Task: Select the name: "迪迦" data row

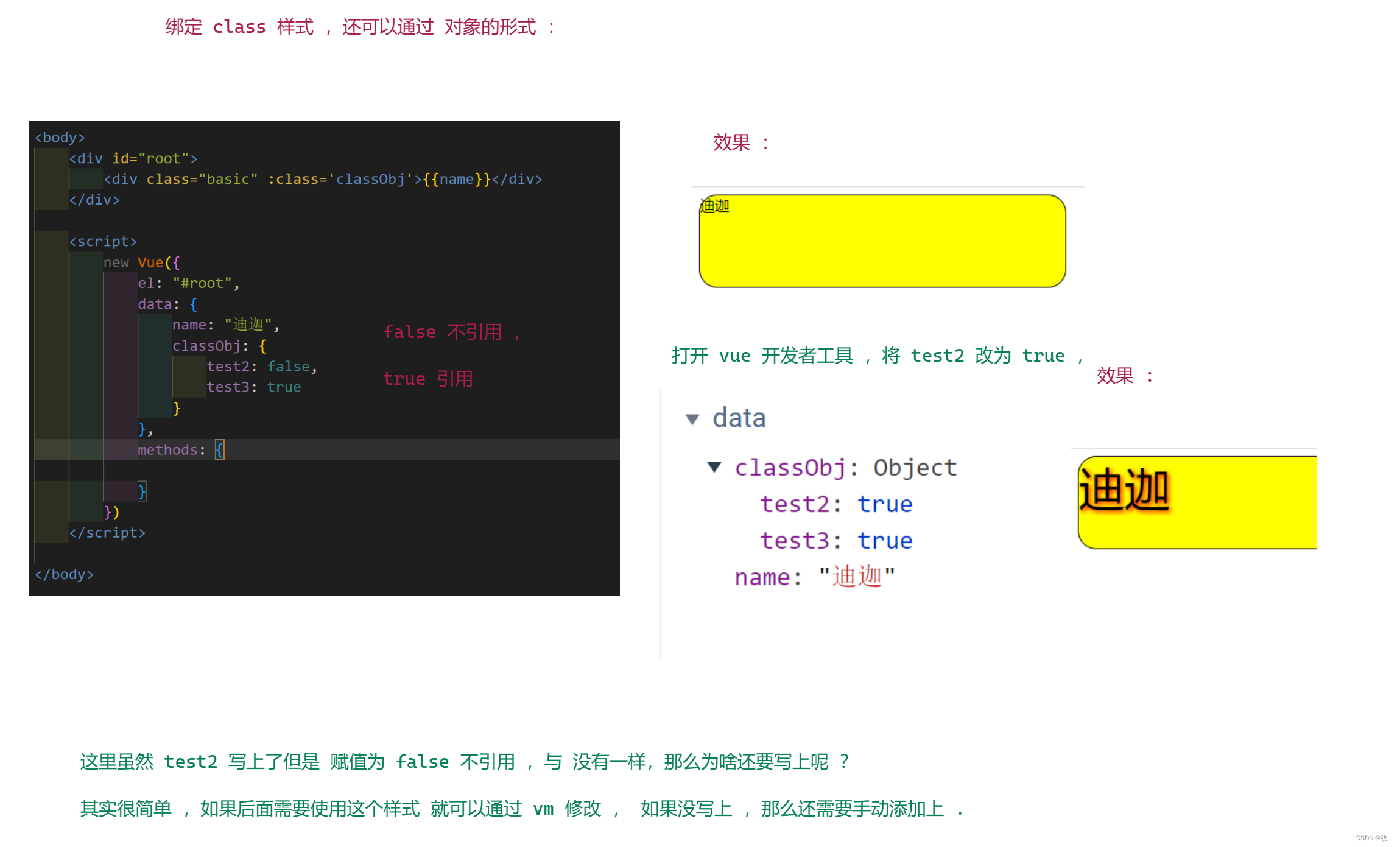Action: tap(815, 577)
